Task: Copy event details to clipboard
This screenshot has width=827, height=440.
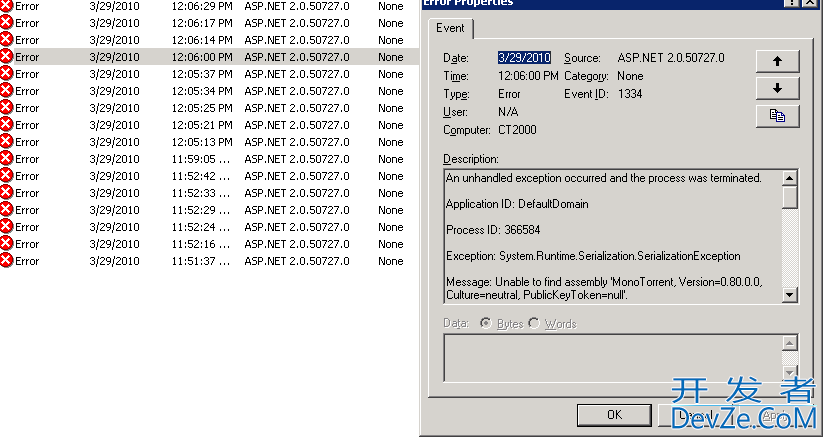Action: (x=777, y=116)
